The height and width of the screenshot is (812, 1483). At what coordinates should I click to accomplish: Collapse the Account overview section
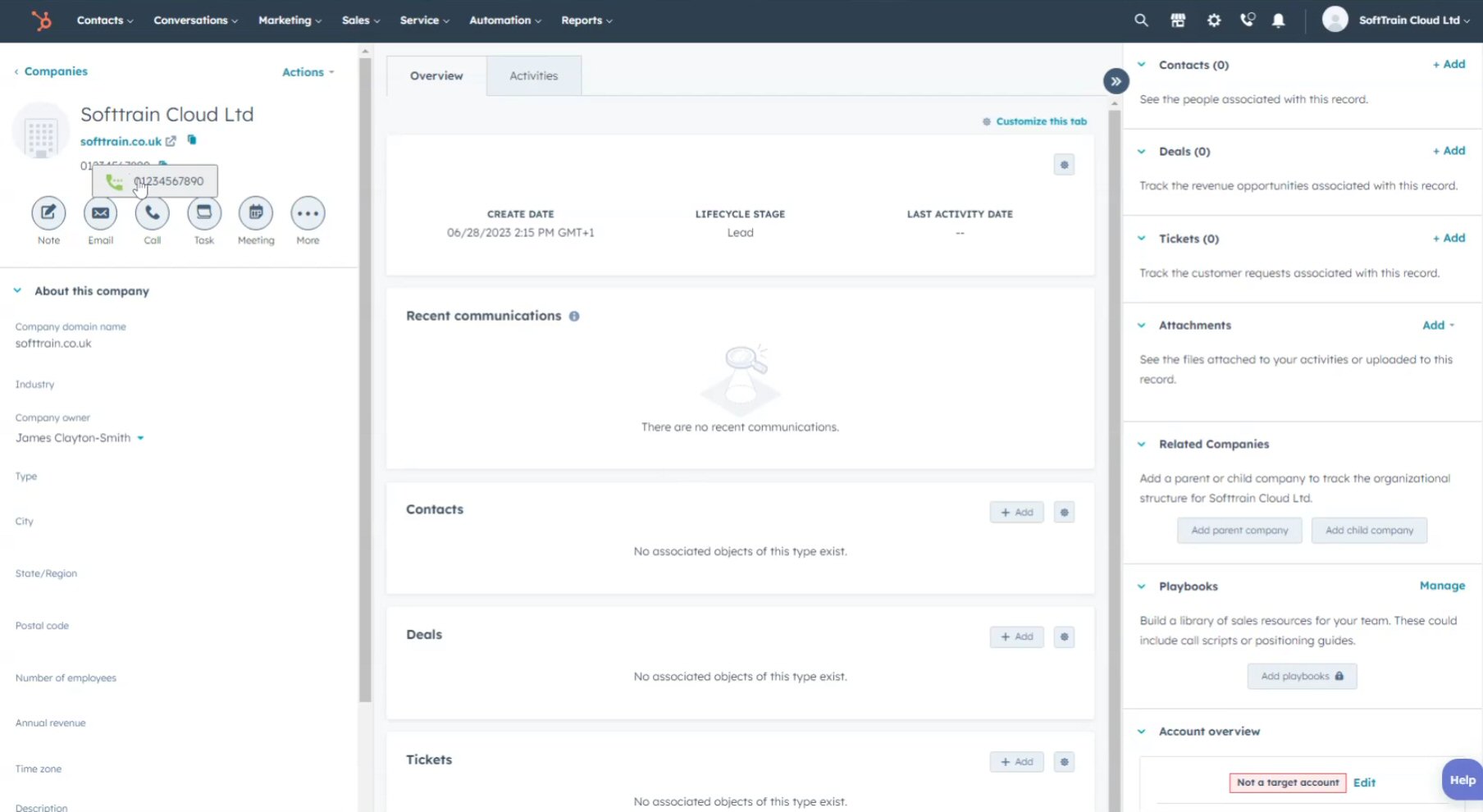1141,731
